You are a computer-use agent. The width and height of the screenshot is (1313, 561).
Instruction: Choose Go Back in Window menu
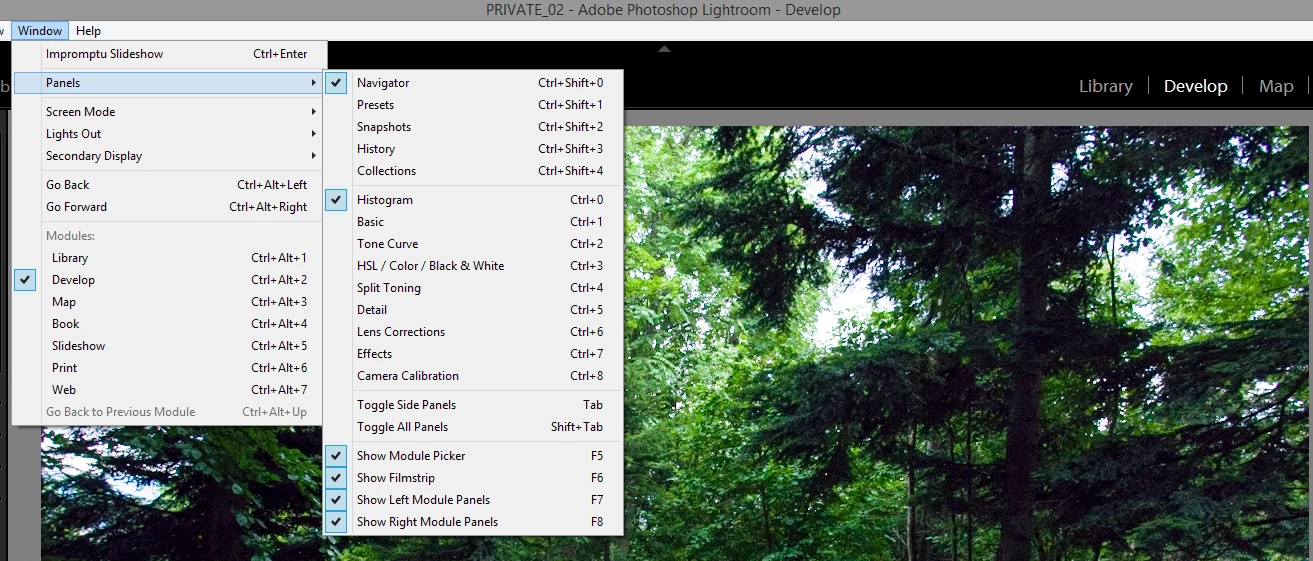168,185
